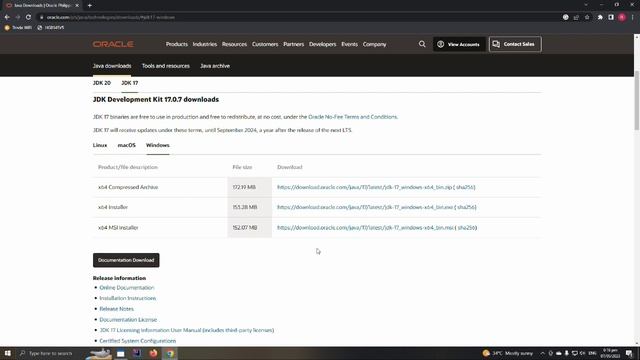Open sha256 for the x64 Installer exe
Viewport: 640px width, 360px height.
click(x=466, y=207)
